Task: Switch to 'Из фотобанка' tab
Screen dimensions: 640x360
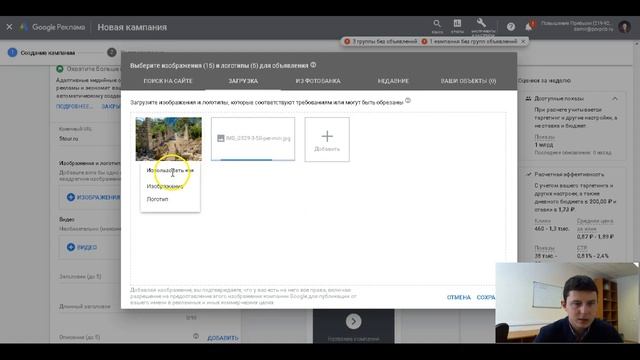Action: click(x=318, y=81)
